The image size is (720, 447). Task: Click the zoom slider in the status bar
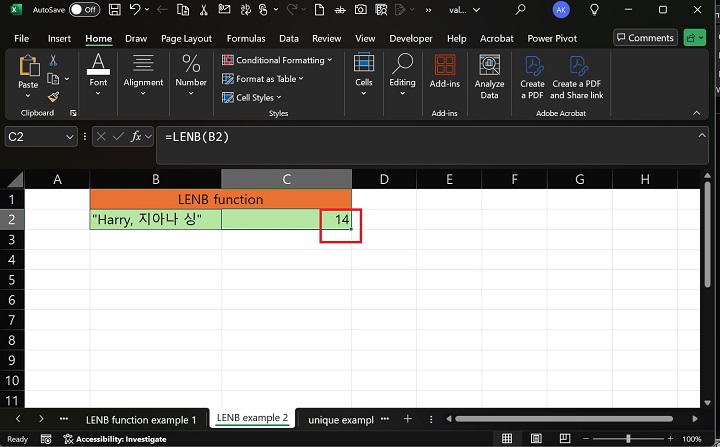(x=628, y=439)
